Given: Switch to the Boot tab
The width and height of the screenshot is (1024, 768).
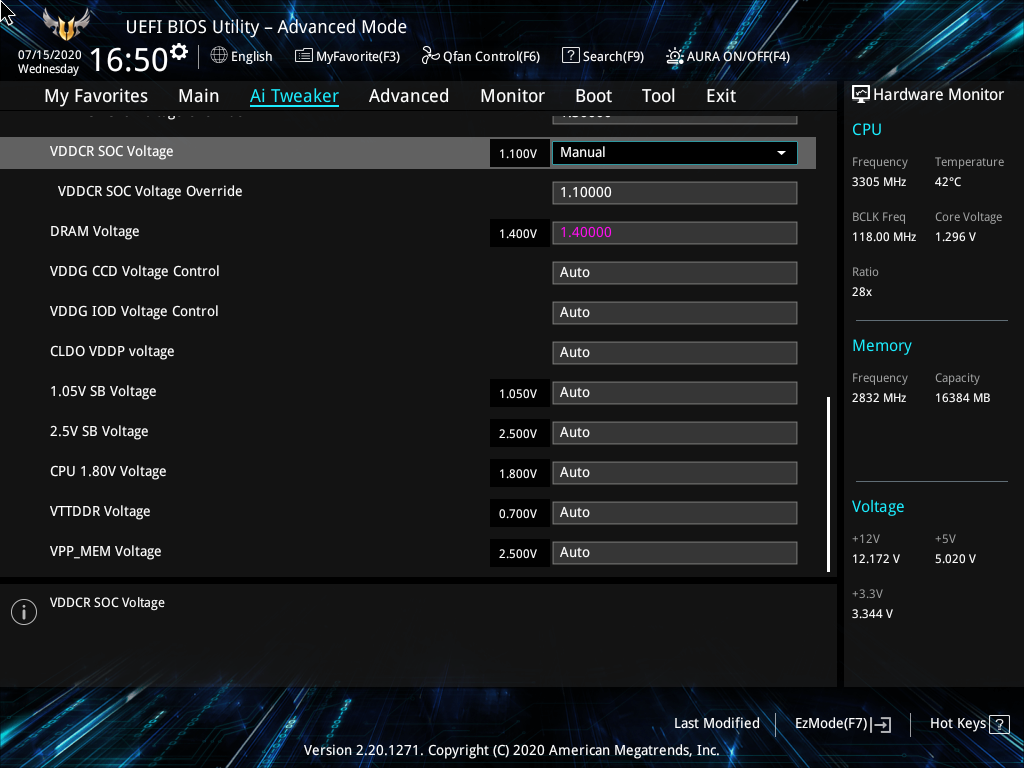Looking at the screenshot, I should (x=593, y=96).
